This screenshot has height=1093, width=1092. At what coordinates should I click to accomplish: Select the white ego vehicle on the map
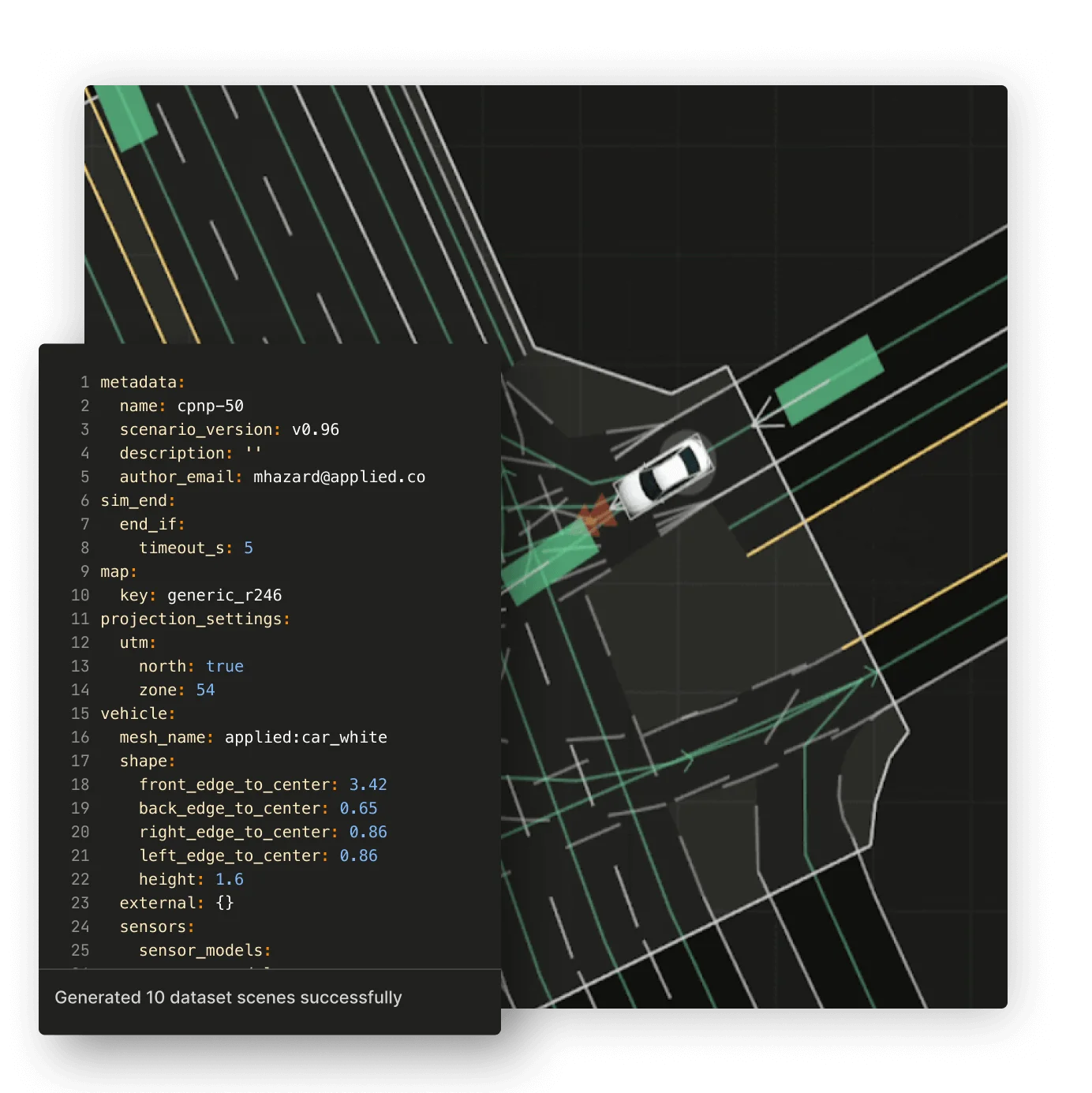point(667,474)
